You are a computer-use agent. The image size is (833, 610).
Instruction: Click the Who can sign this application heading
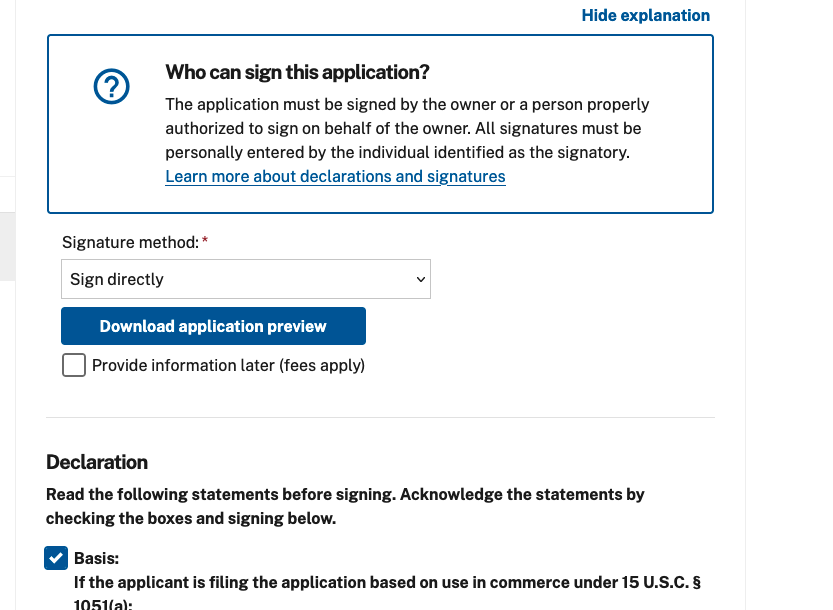point(297,72)
